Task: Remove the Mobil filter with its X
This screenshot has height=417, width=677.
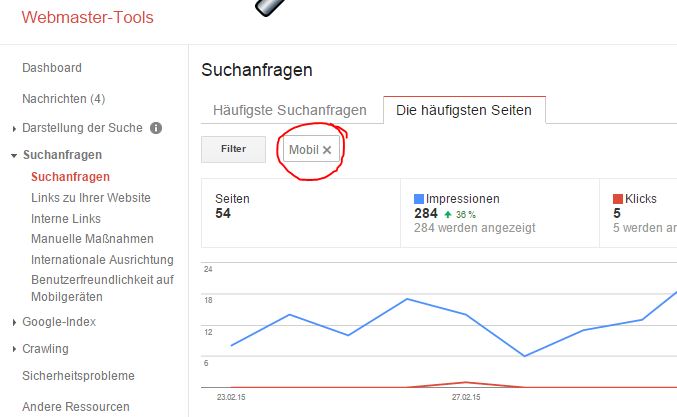Action: pos(327,150)
